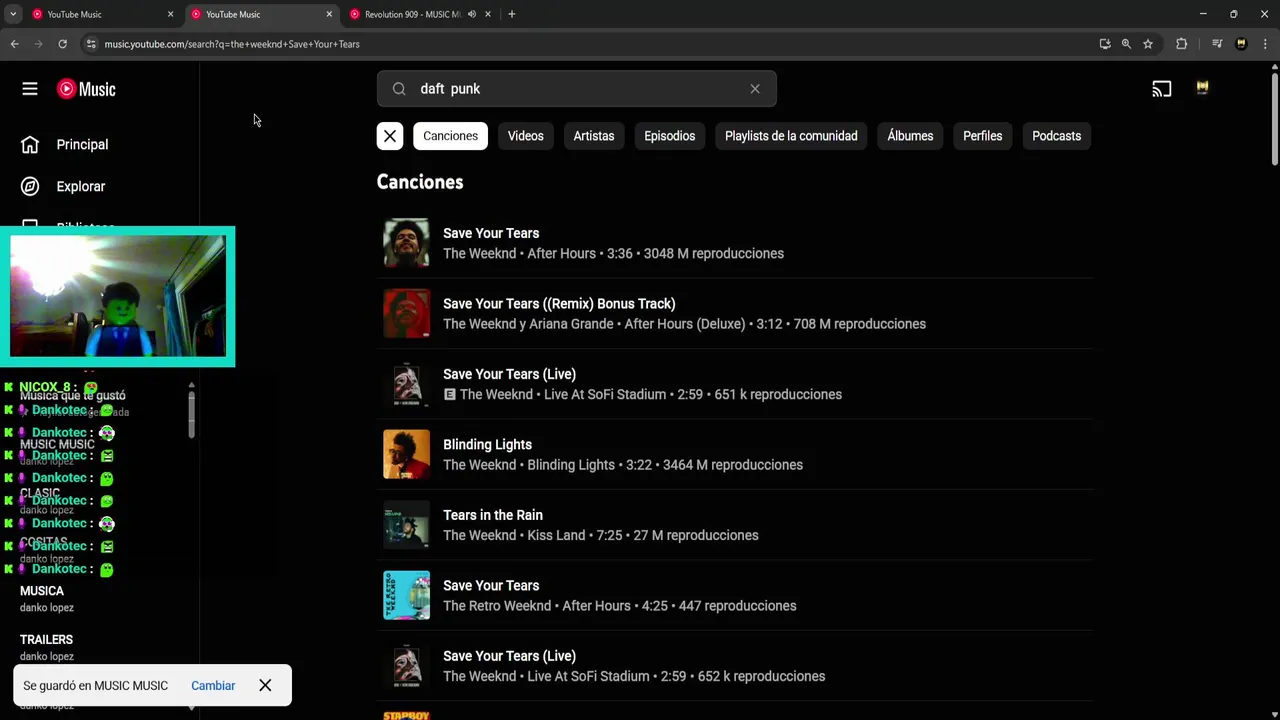Open Explorar compass icon
This screenshot has width=1280, height=720.
(30, 186)
